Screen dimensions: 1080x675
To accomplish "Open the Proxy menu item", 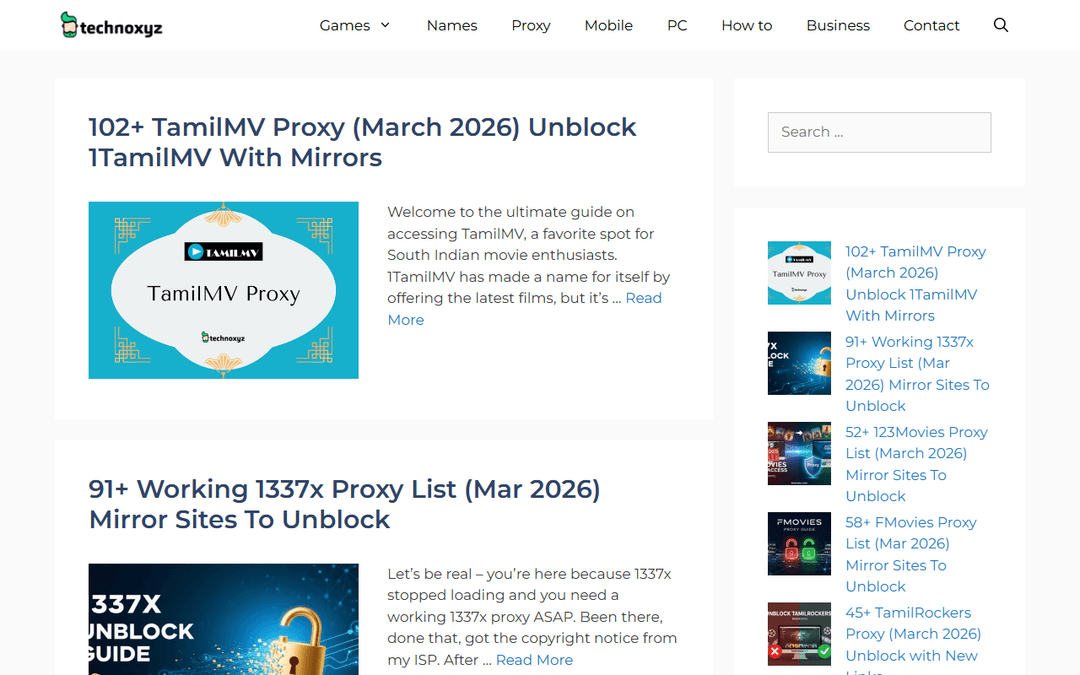I will pos(530,25).
